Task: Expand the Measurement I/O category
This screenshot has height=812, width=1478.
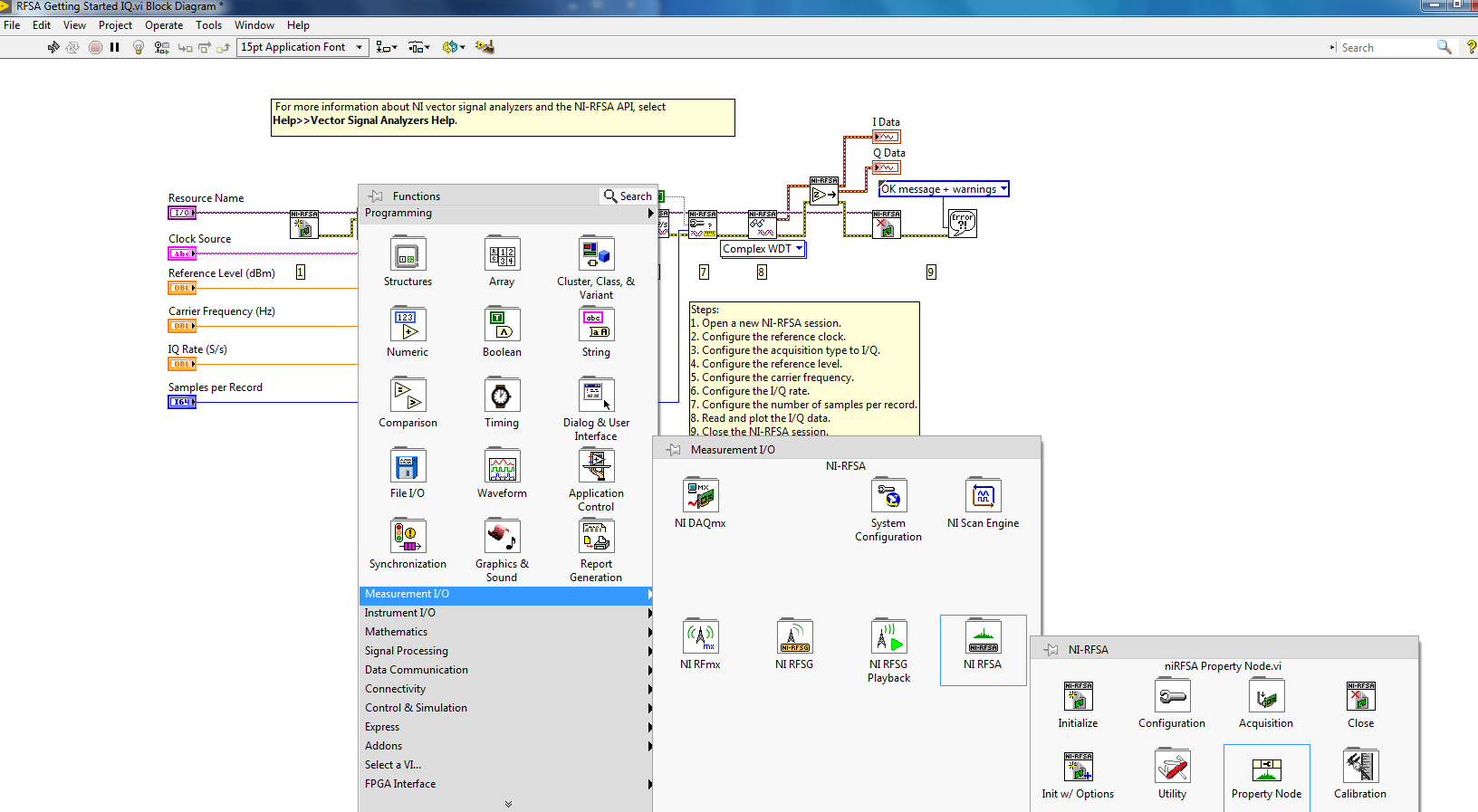Action: coord(507,595)
